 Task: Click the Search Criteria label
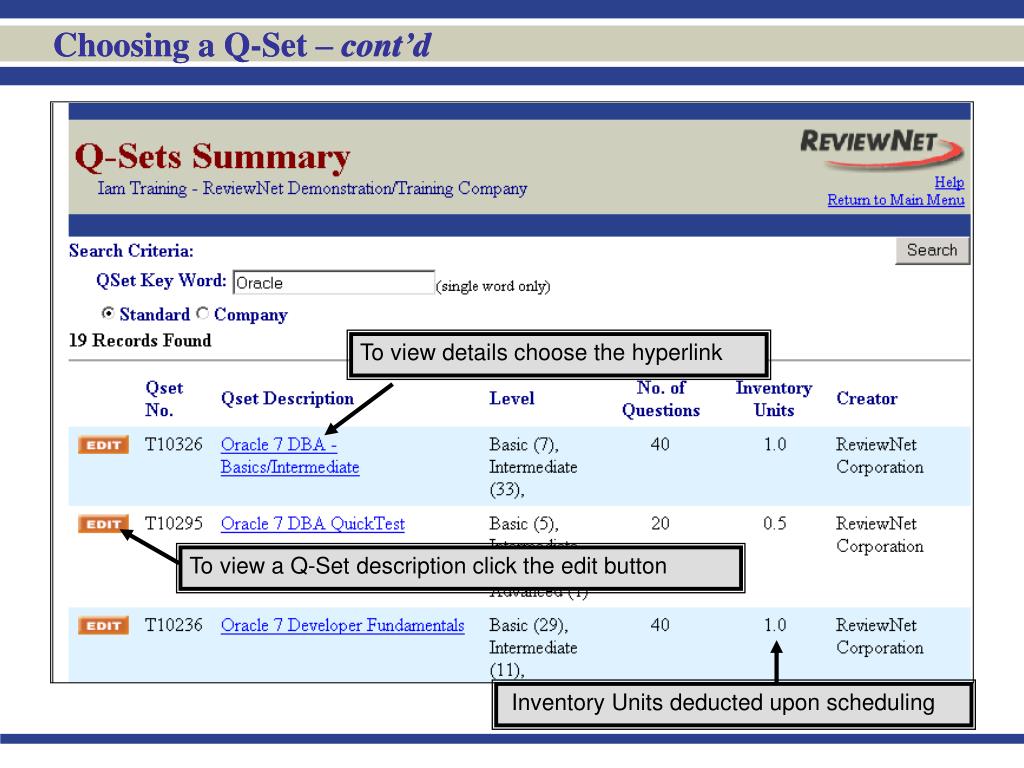131,251
